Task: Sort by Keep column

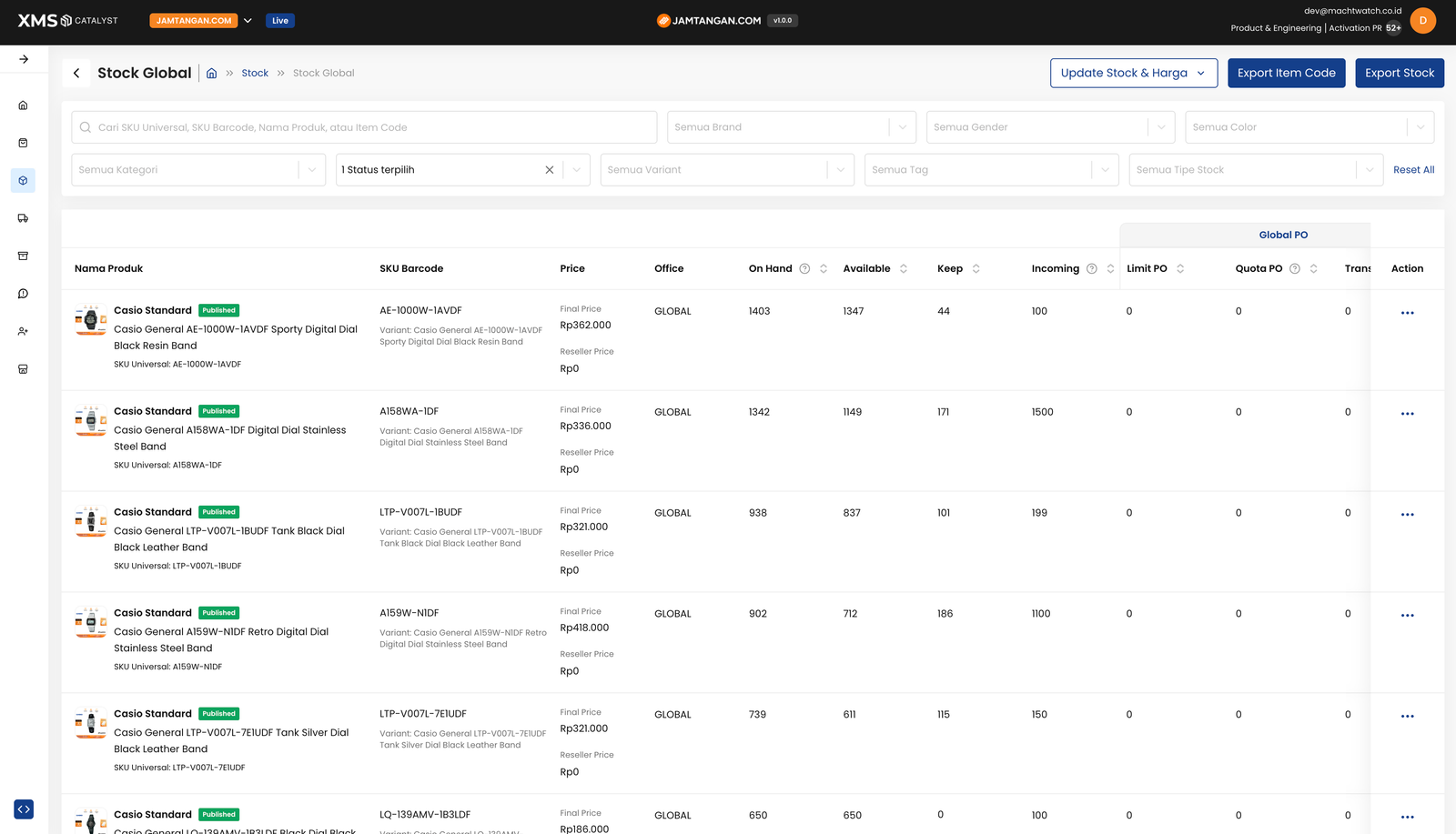Action: 976,268
